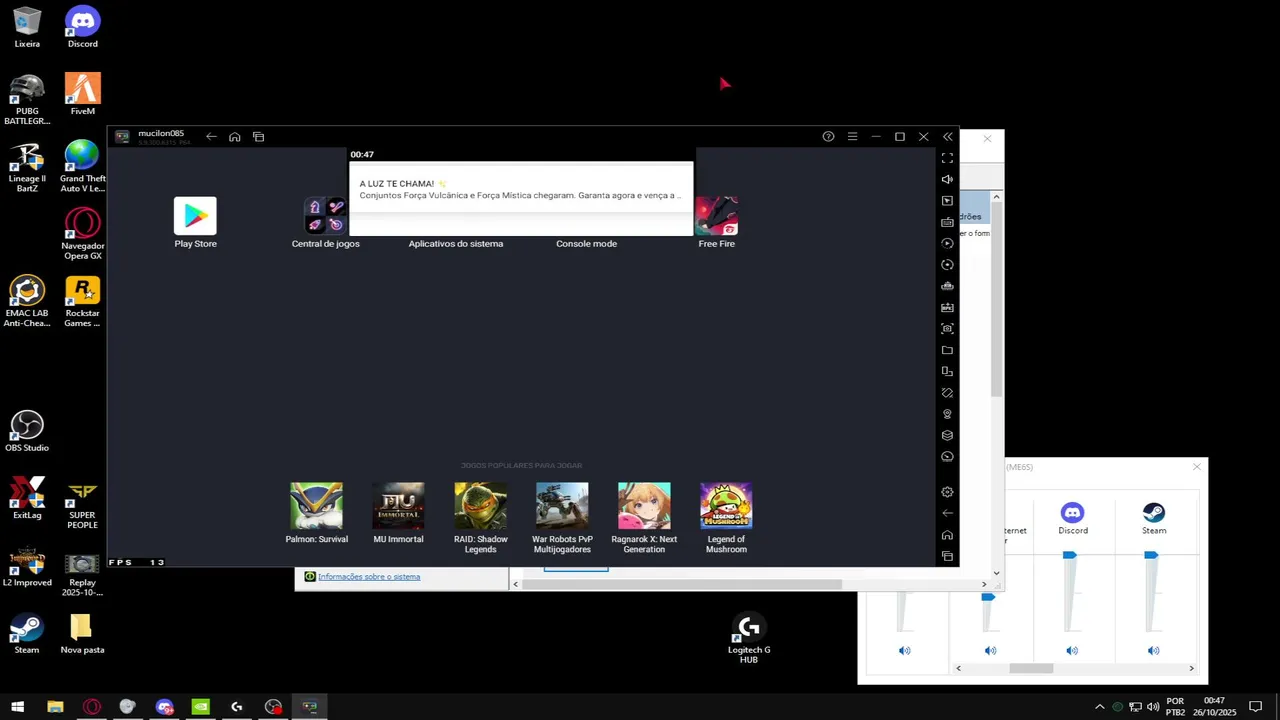Mute Steam in volume mixer

1153,650
